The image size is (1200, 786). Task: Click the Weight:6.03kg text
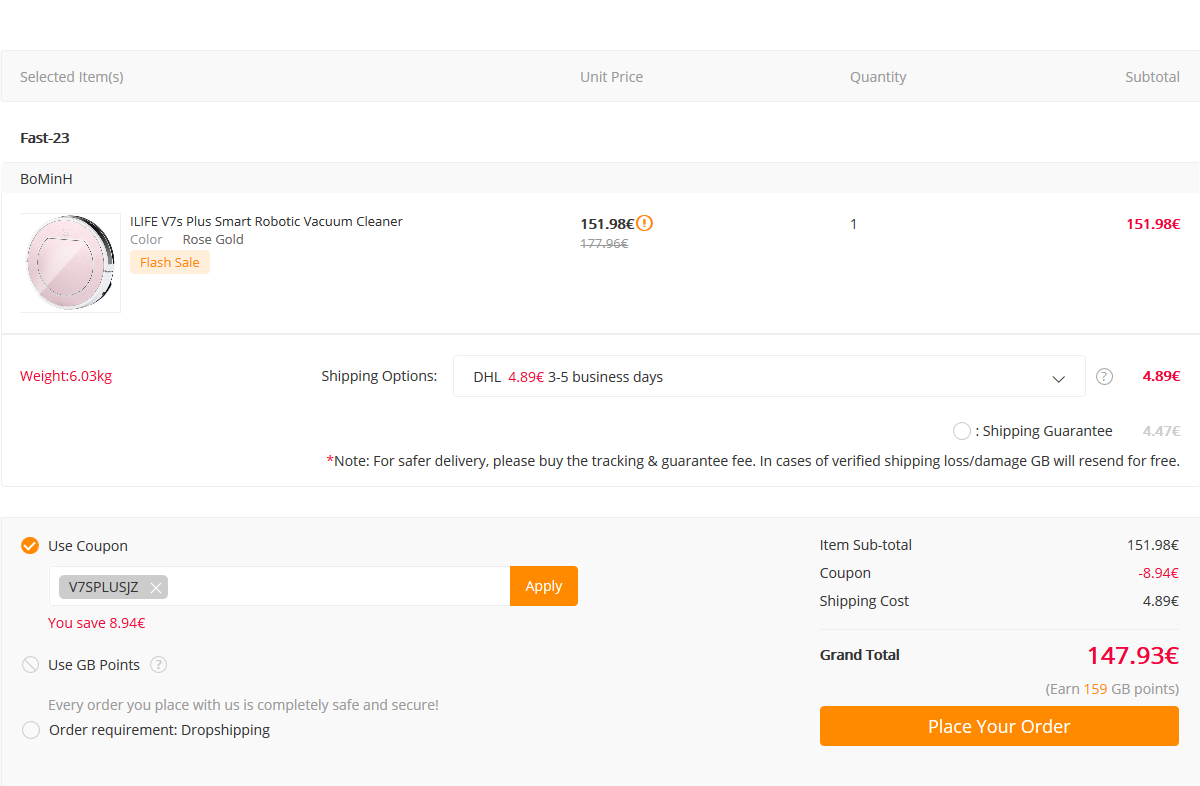click(x=66, y=377)
